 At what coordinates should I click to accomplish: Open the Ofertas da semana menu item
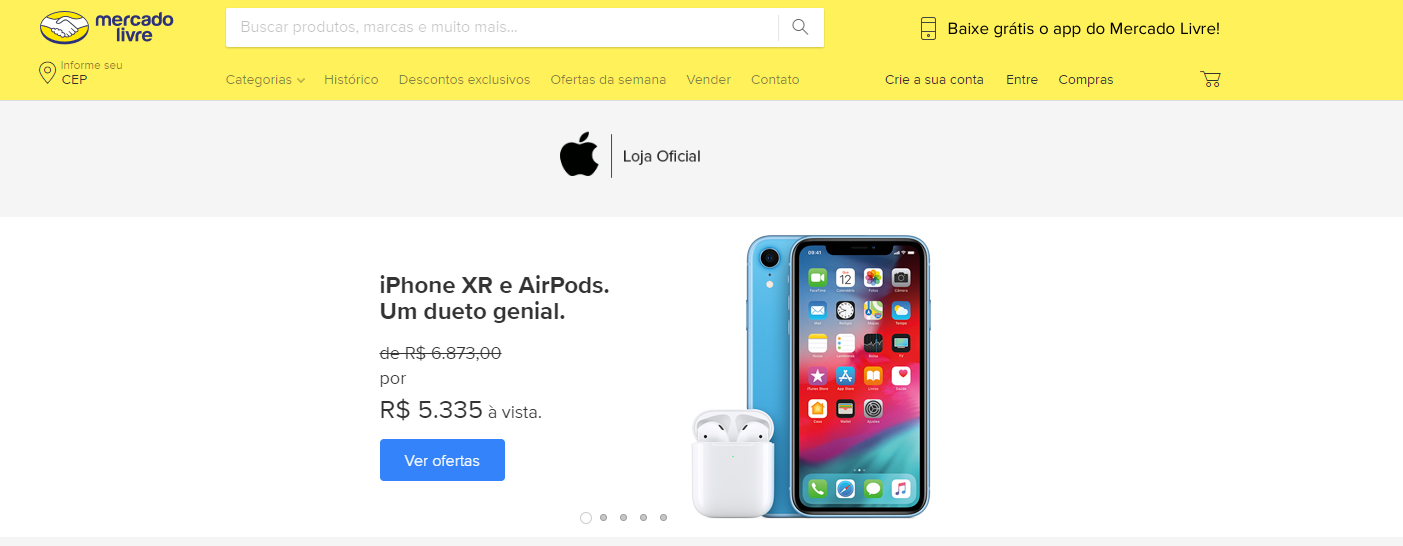click(608, 79)
